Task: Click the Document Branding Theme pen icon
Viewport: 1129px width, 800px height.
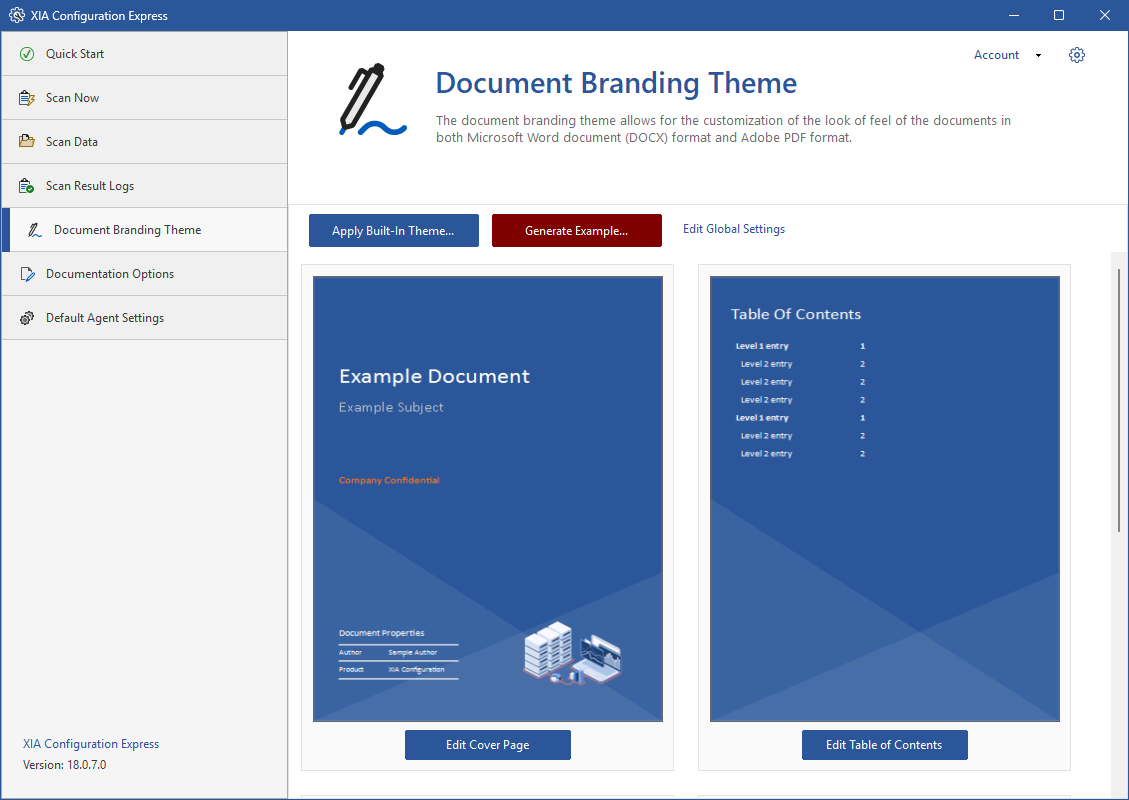Action: [35, 230]
